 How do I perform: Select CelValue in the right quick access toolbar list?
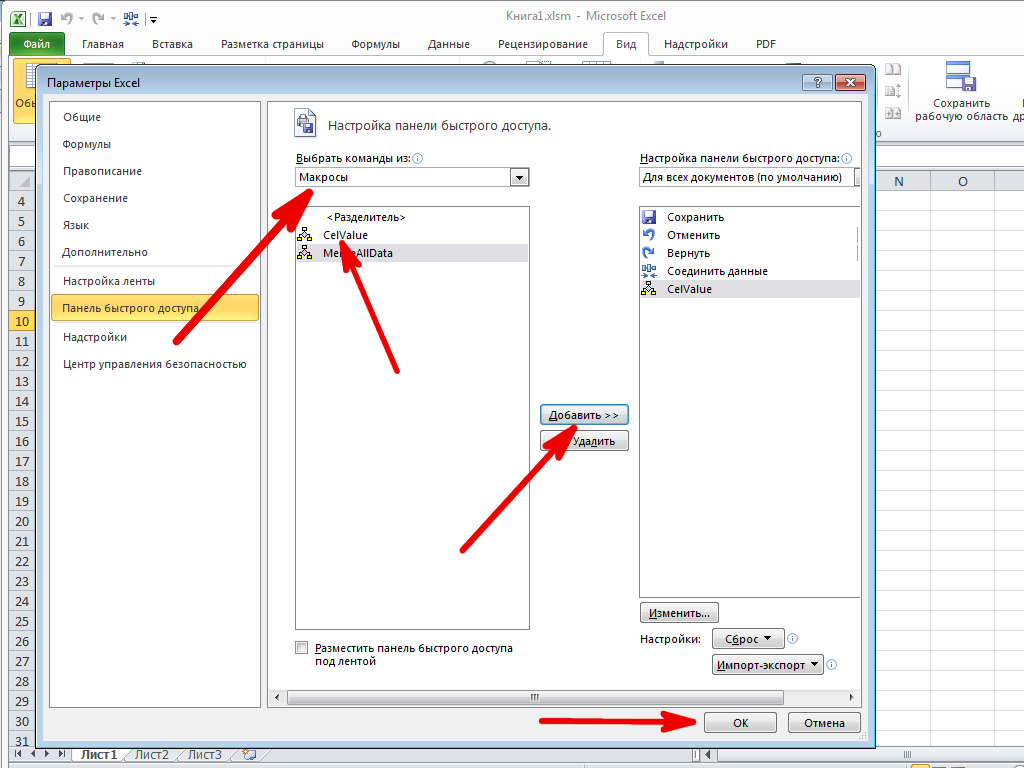pyautogui.click(x=749, y=289)
